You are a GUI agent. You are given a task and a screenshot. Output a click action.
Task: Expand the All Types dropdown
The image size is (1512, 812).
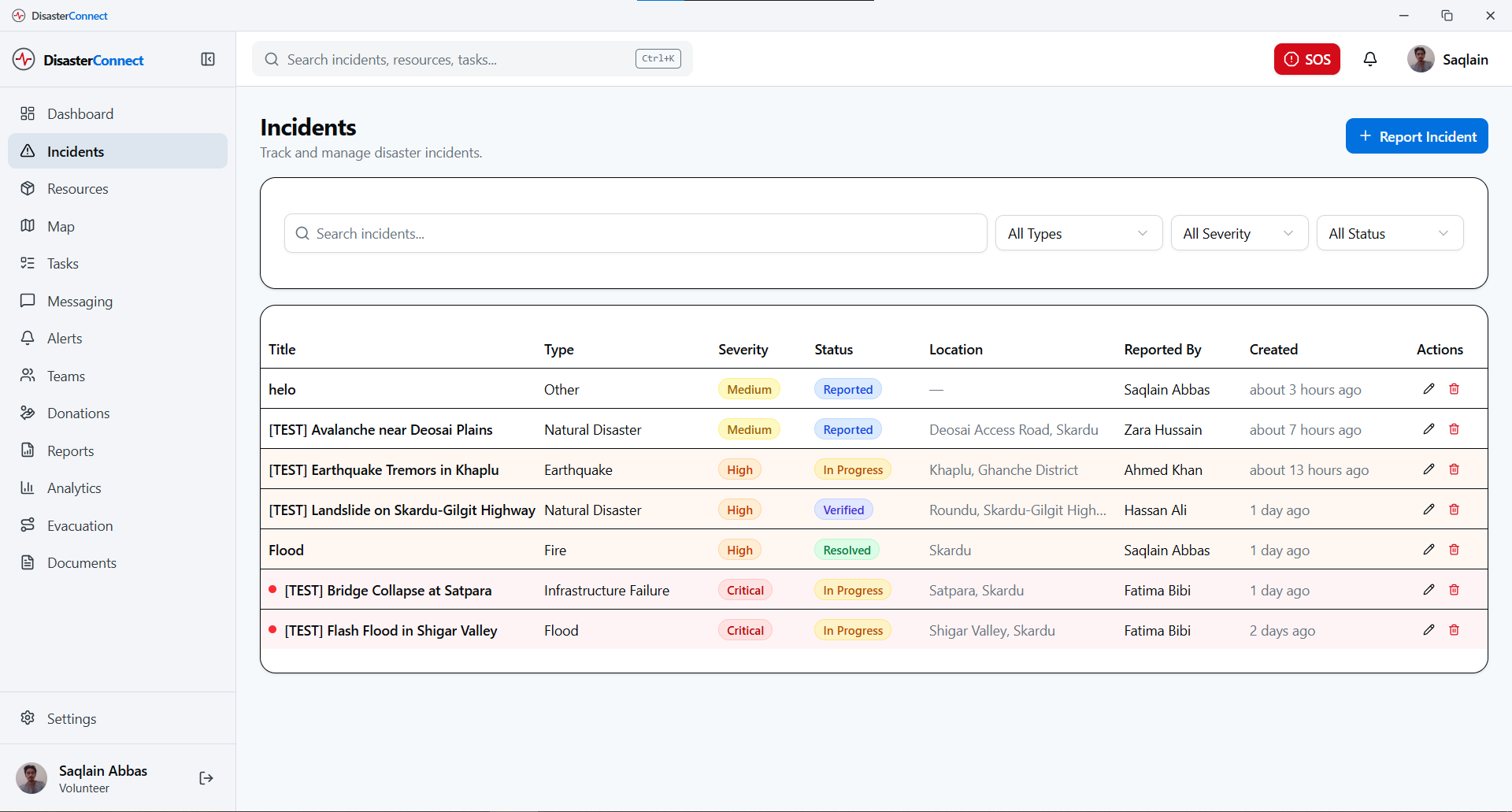click(x=1078, y=234)
